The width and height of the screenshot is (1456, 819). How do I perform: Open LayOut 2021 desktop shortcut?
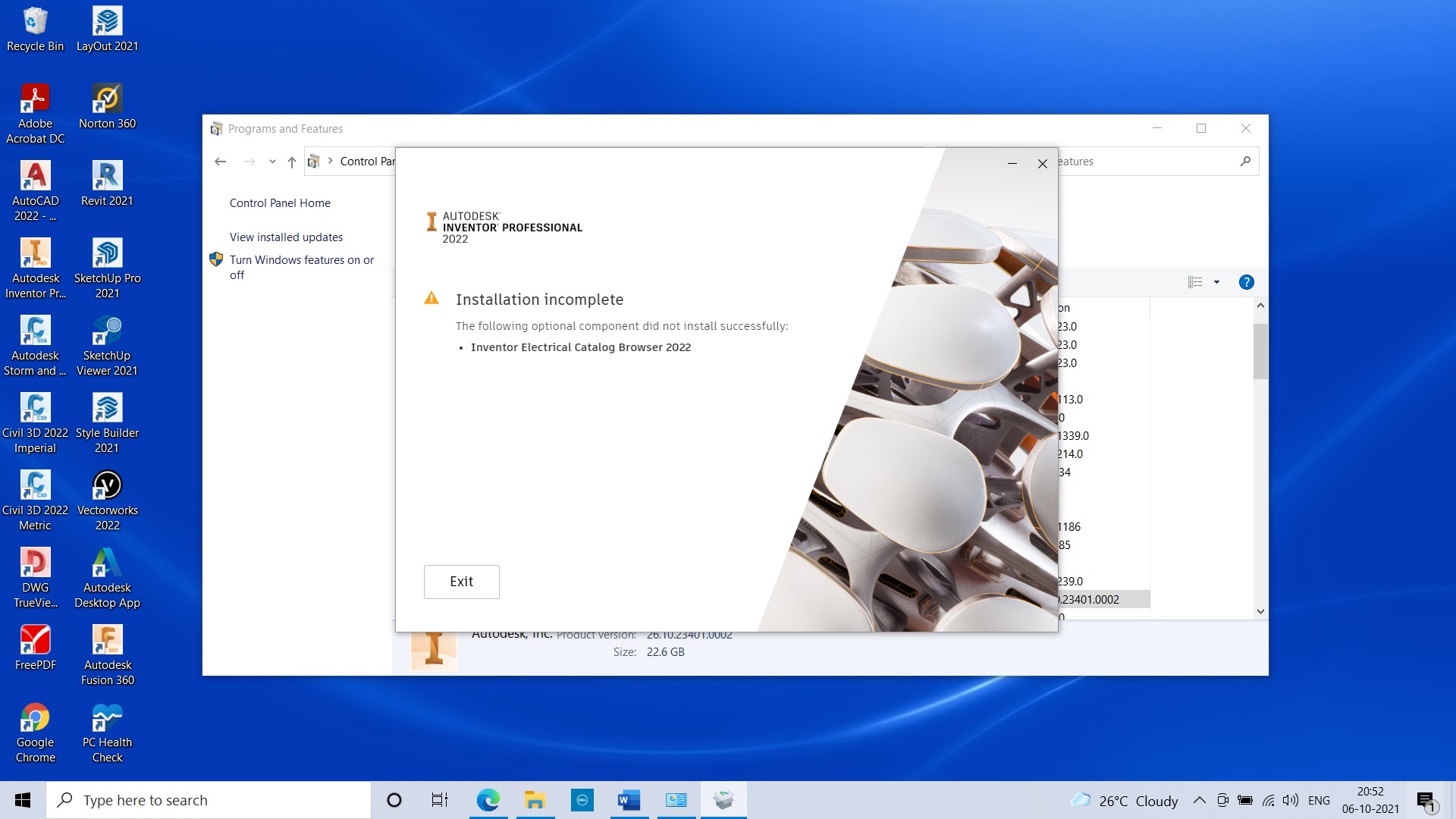pos(107,30)
